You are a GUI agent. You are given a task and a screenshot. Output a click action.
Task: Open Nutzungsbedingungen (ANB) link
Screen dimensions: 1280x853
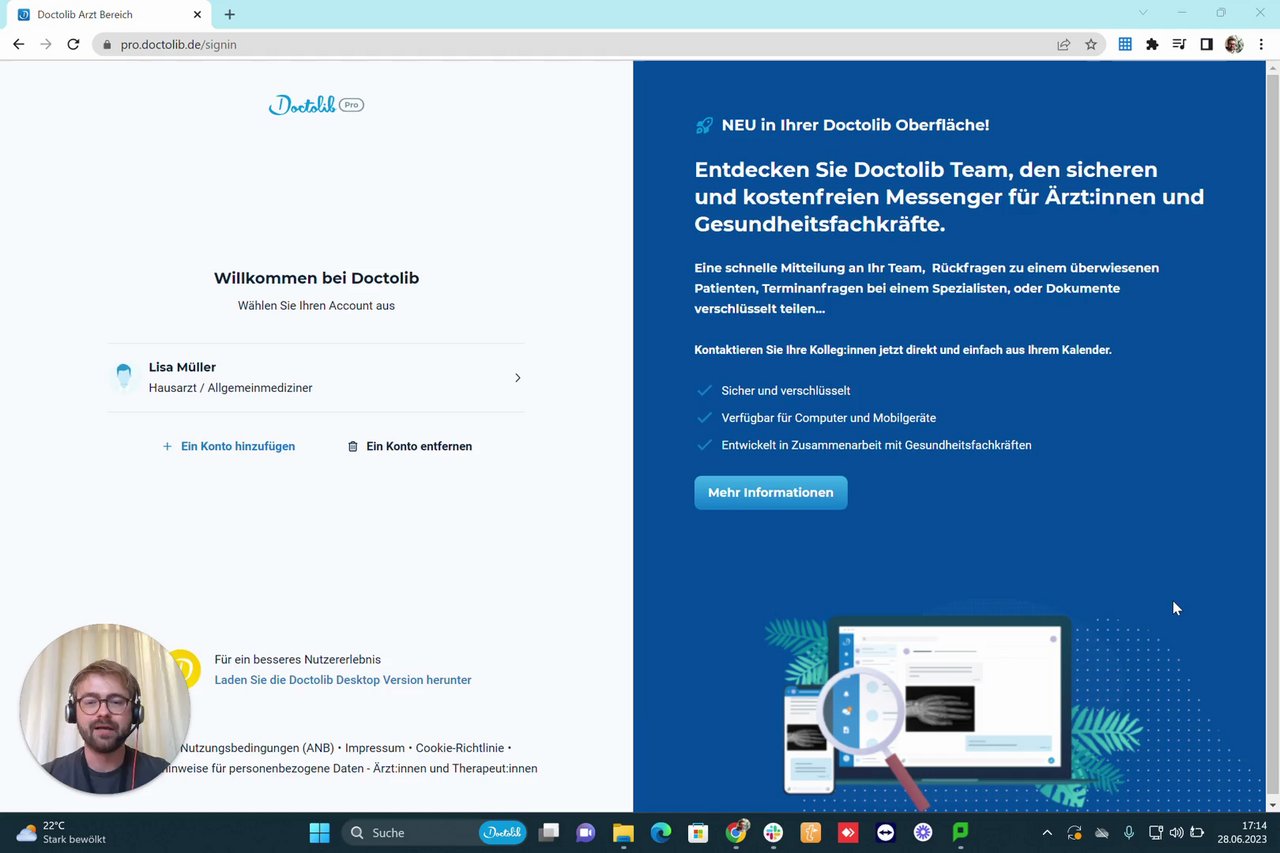pos(257,748)
